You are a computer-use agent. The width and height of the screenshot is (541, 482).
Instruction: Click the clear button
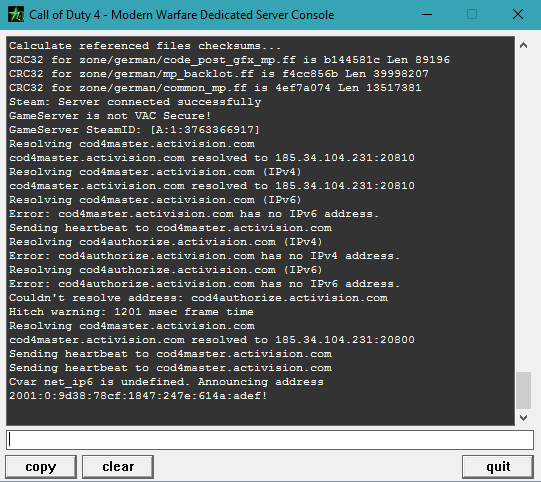coord(118,467)
